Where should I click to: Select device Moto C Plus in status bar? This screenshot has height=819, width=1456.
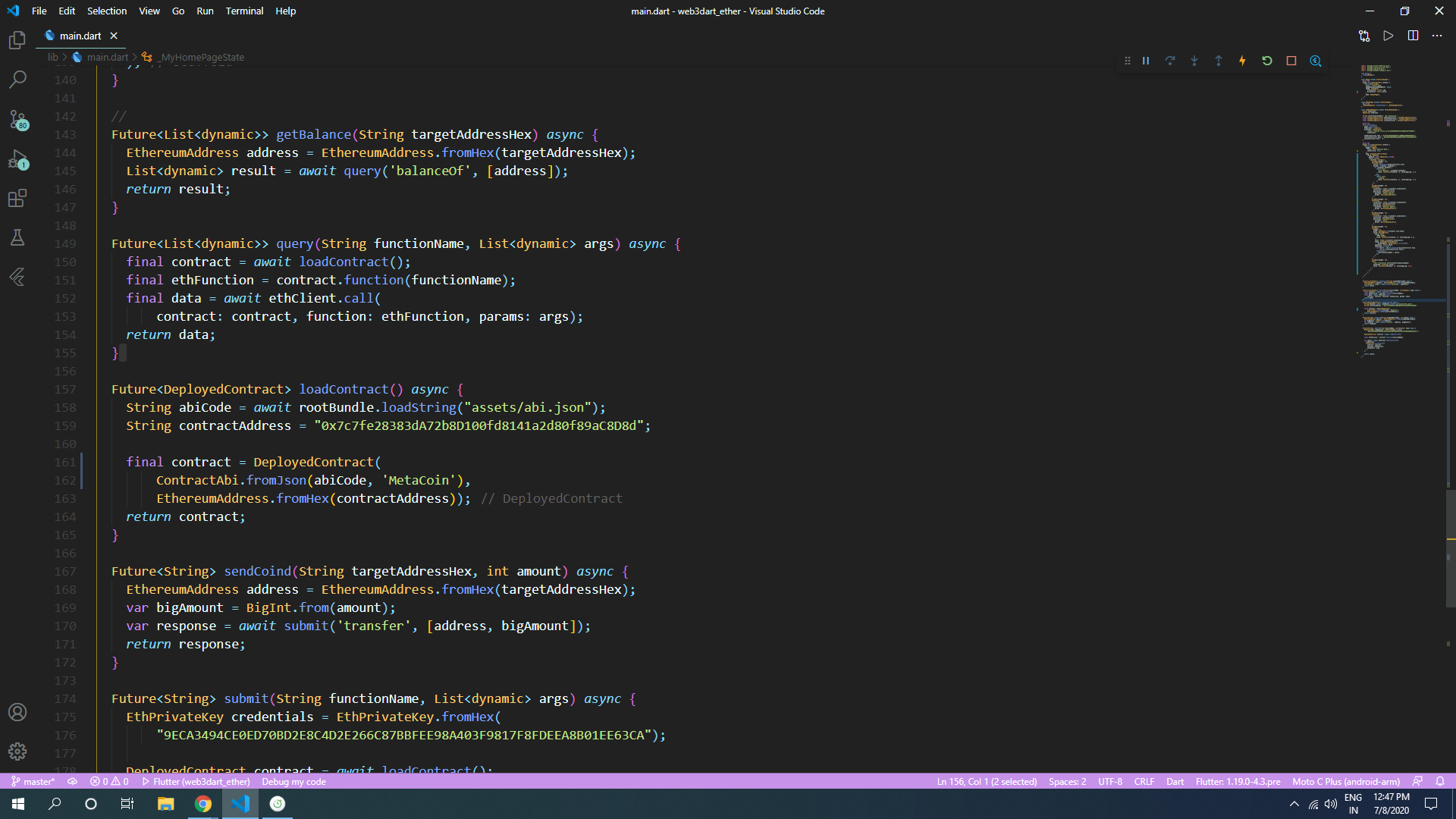coord(1346,782)
